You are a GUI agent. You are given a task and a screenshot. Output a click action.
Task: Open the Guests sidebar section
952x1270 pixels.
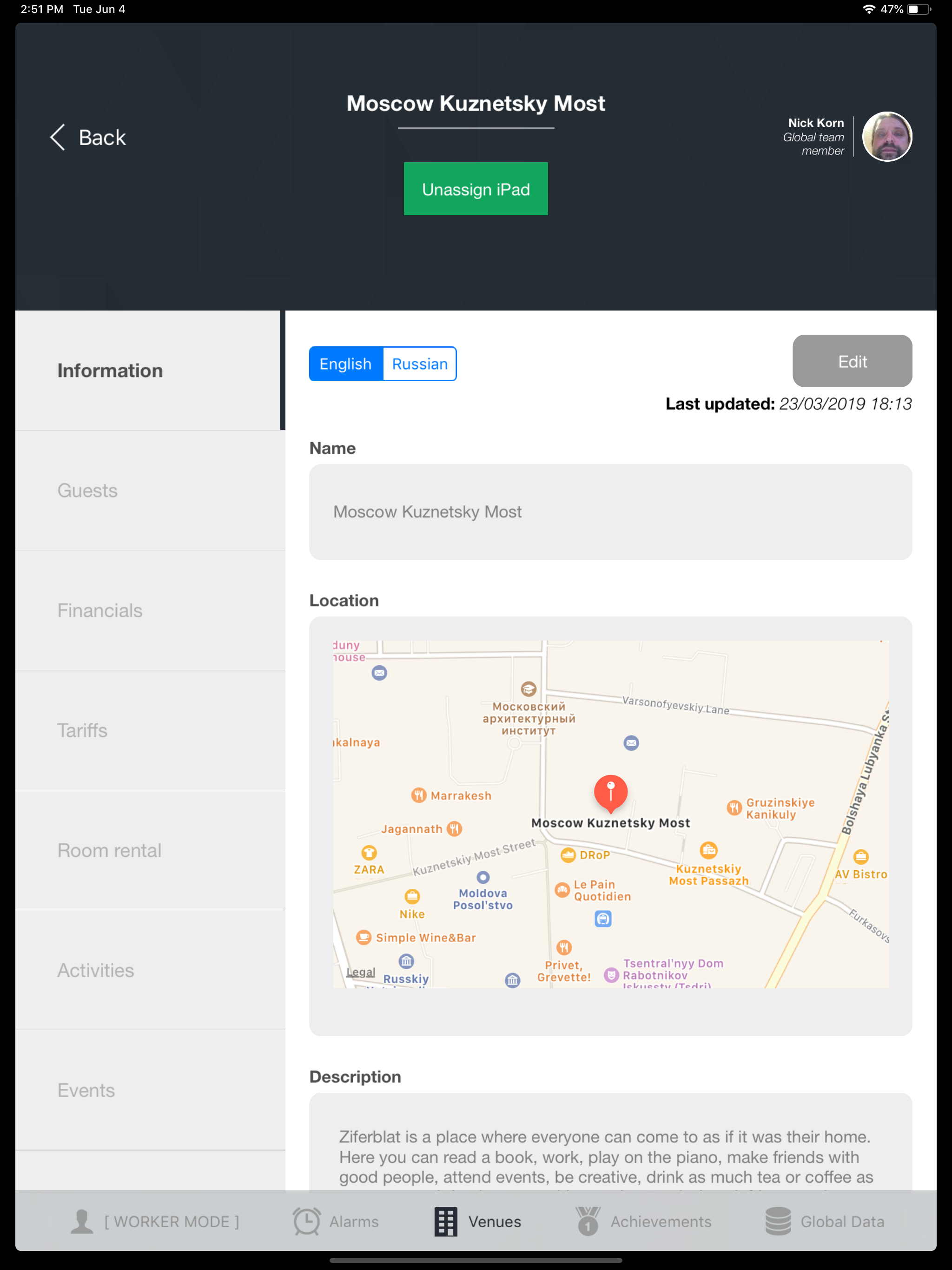[150, 490]
